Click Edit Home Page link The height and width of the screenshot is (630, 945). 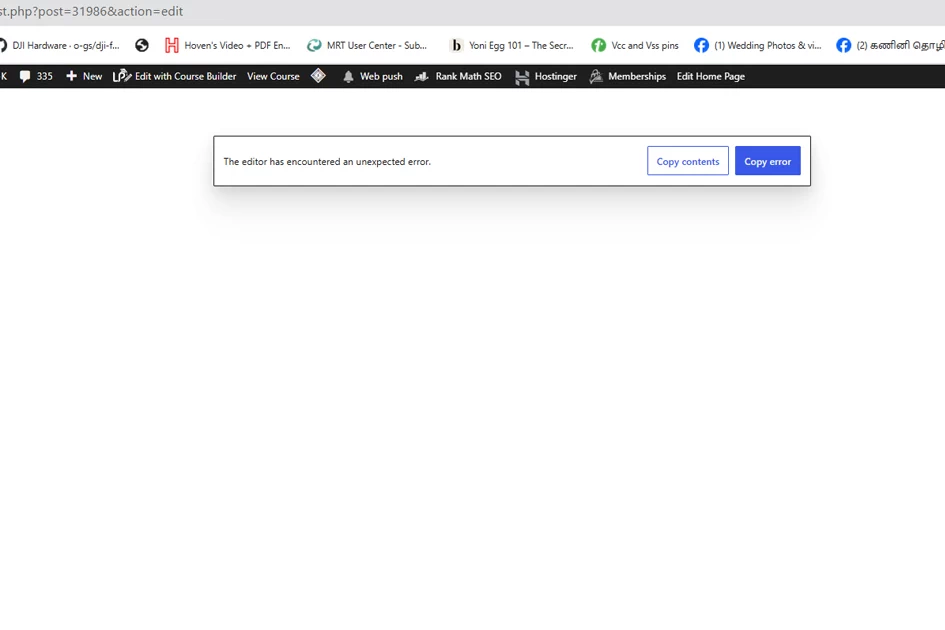(x=711, y=77)
